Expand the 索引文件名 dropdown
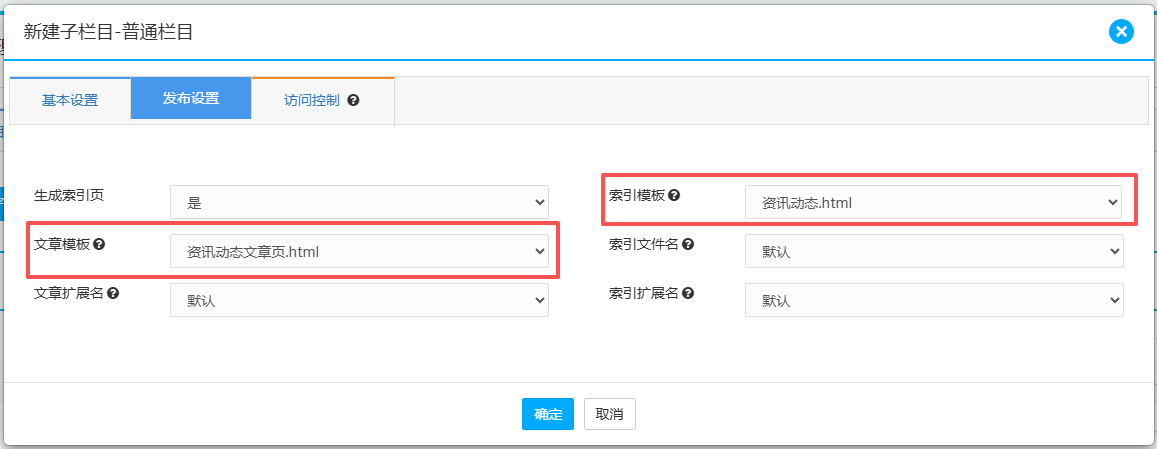This screenshot has width=1157, height=449. 933,252
